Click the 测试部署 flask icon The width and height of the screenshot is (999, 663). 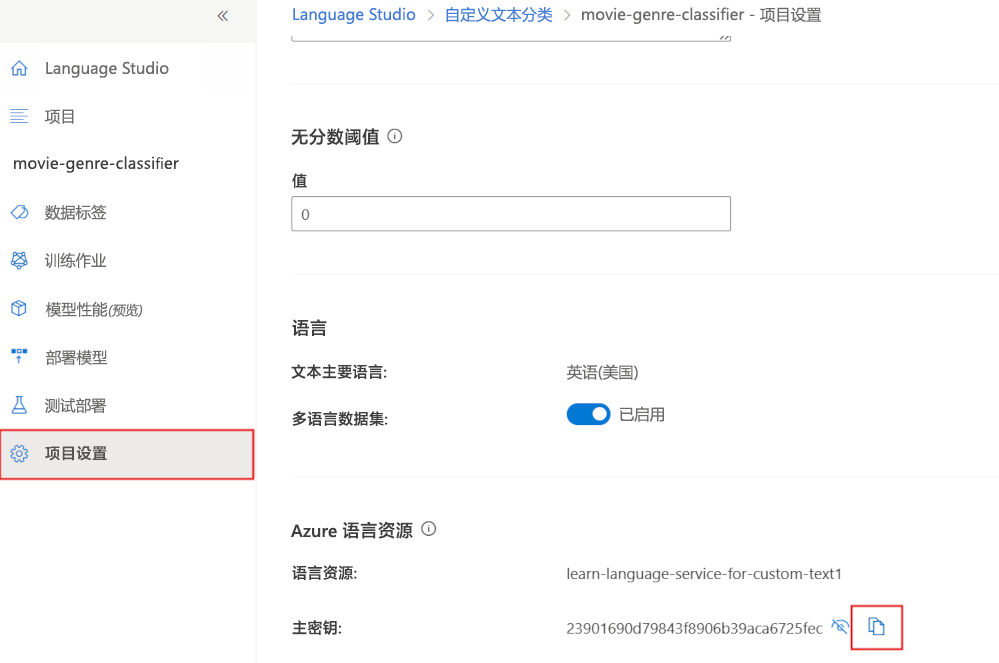(19, 405)
